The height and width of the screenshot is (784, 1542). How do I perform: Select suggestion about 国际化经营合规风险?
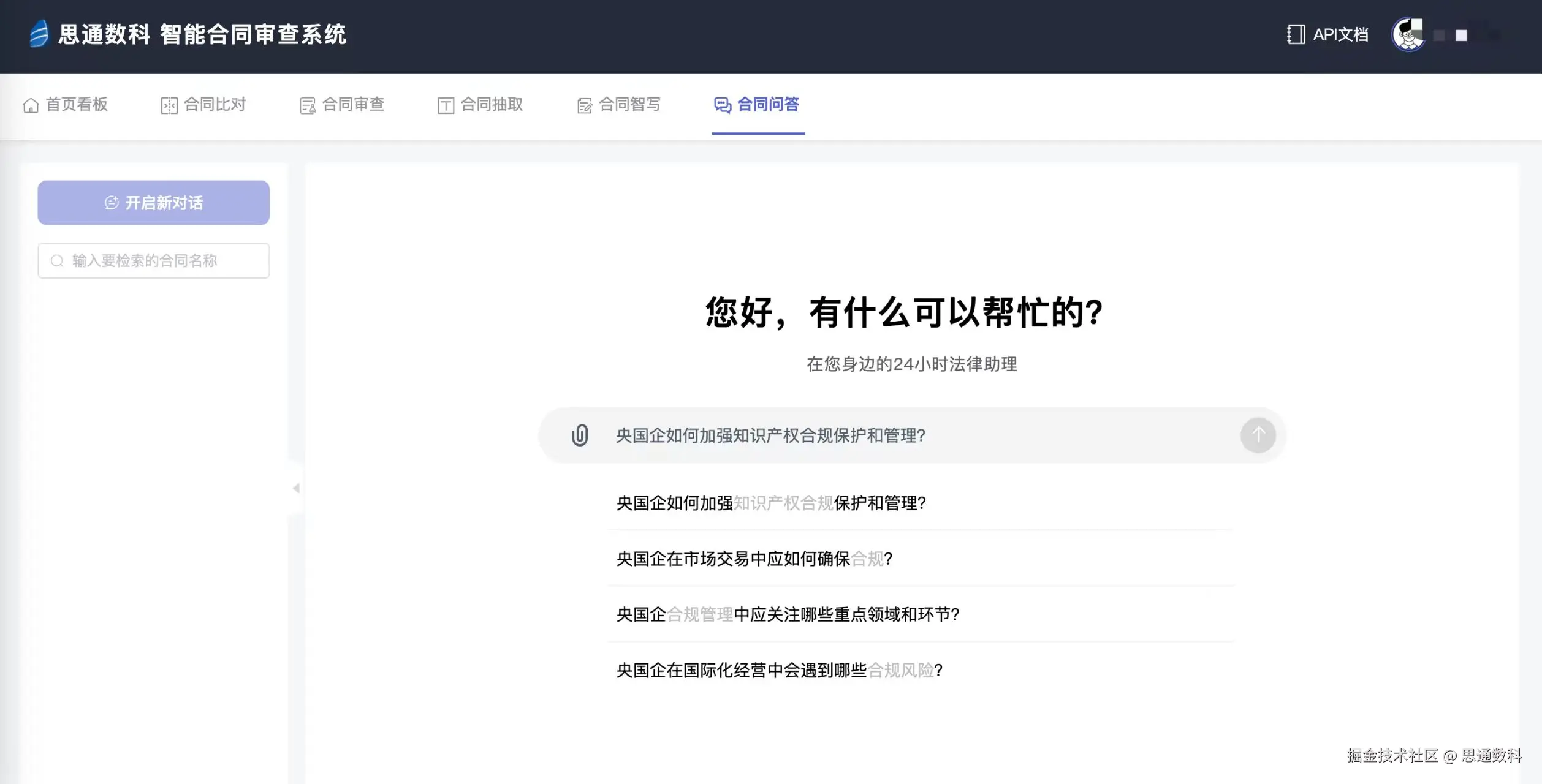click(x=779, y=670)
